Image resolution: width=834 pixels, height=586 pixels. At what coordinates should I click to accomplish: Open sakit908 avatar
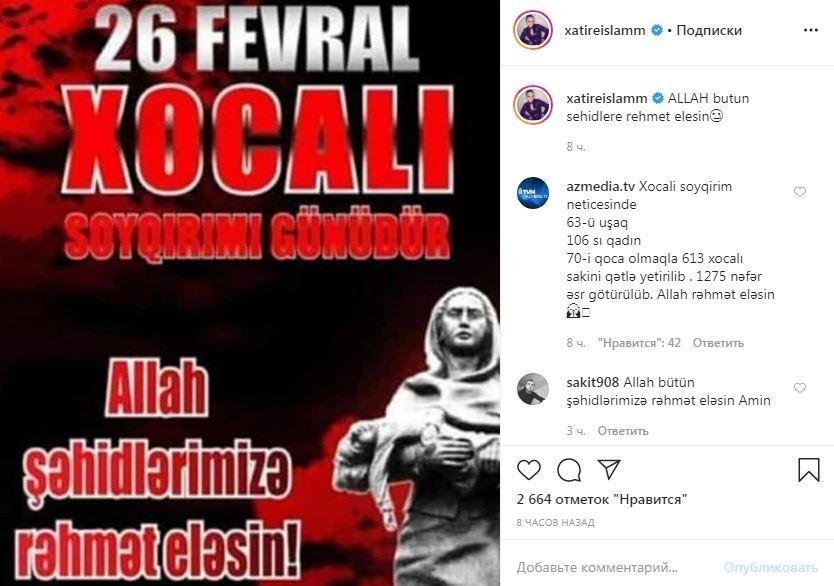coord(533,389)
